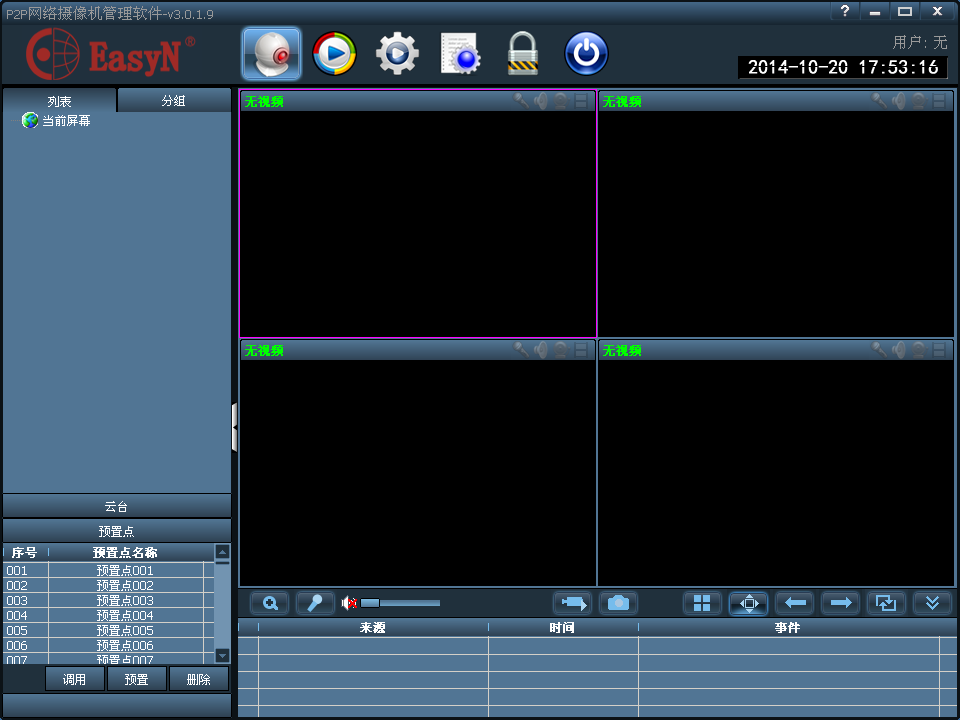Toggle full screen view button
Viewport: 960px width, 720px height.
click(748, 603)
